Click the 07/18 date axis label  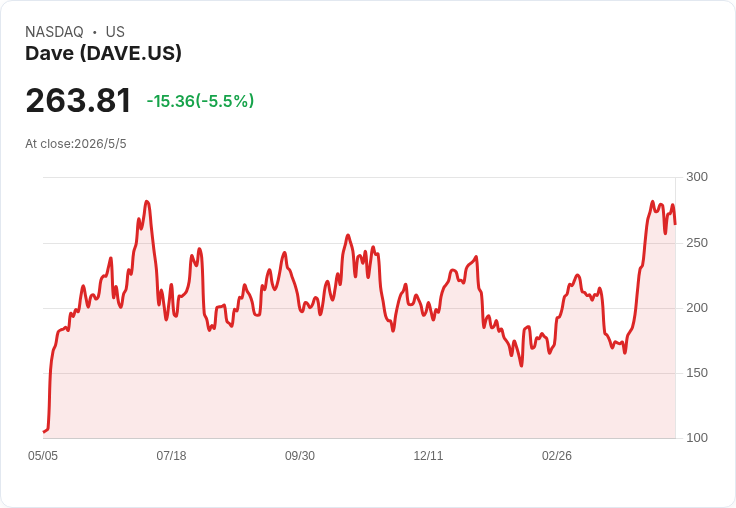(x=171, y=455)
